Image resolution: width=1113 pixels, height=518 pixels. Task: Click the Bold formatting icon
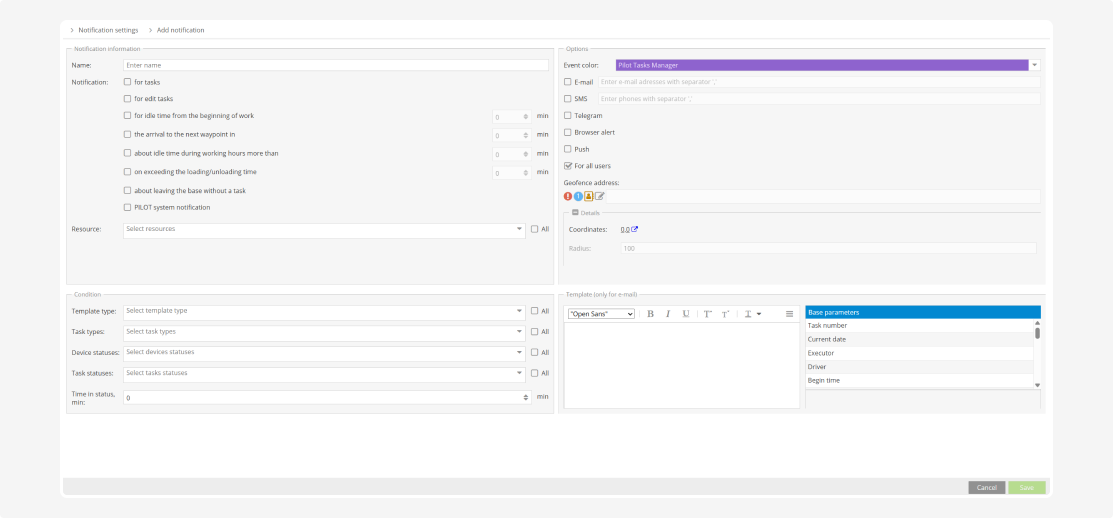point(650,314)
